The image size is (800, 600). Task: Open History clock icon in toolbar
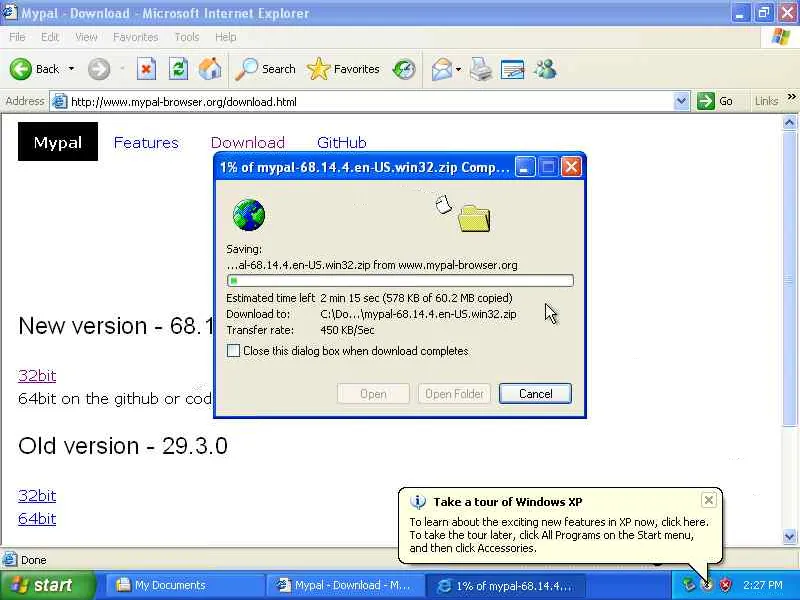(x=404, y=69)
